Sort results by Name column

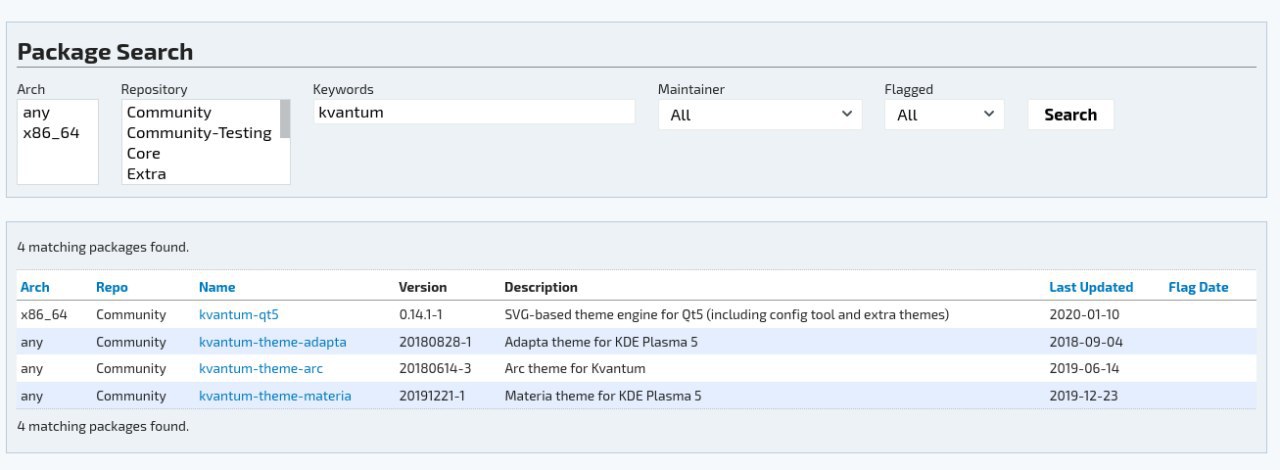(x=217, y=287)
